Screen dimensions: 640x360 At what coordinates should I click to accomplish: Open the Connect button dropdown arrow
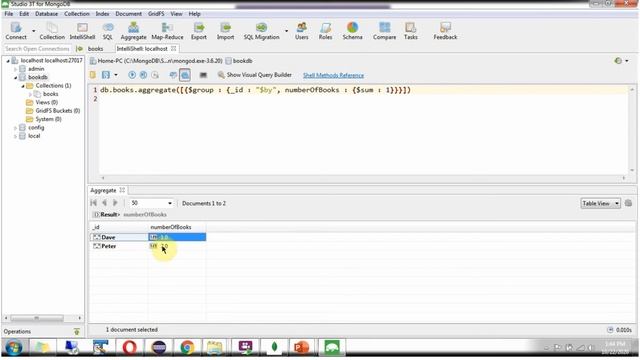pos(33,31)
